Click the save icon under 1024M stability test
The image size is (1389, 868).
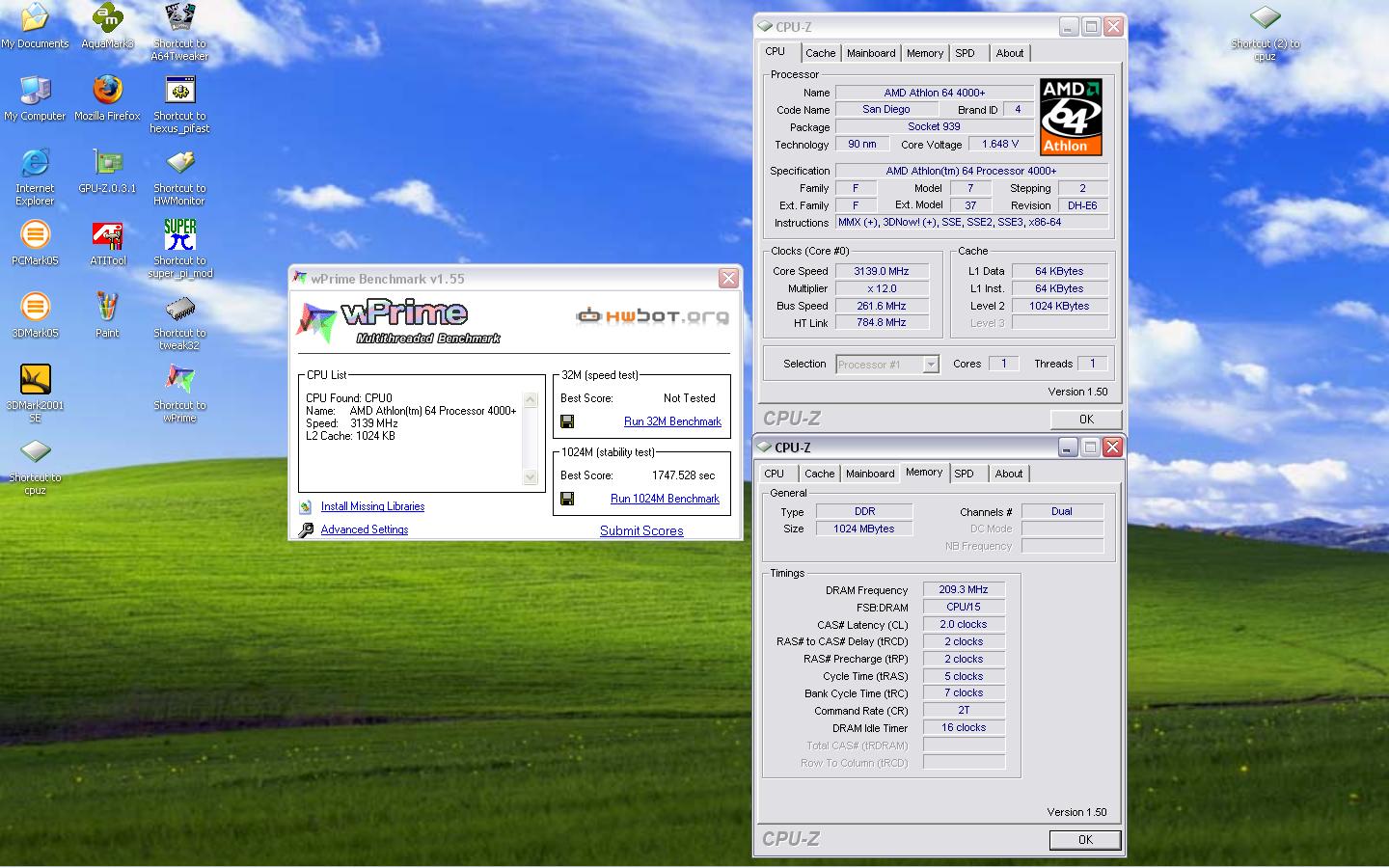tap(567, 499)
